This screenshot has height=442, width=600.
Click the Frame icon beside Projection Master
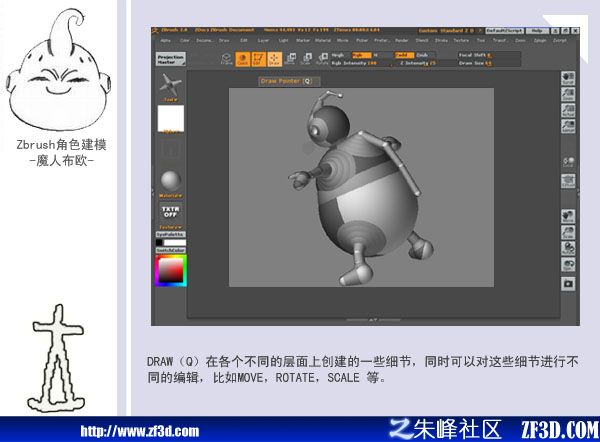tap(226, 59)
